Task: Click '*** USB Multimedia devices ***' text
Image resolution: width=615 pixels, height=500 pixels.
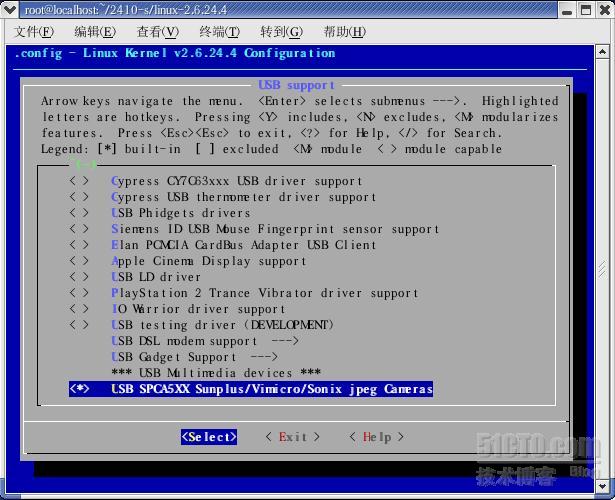Action: 216,373
